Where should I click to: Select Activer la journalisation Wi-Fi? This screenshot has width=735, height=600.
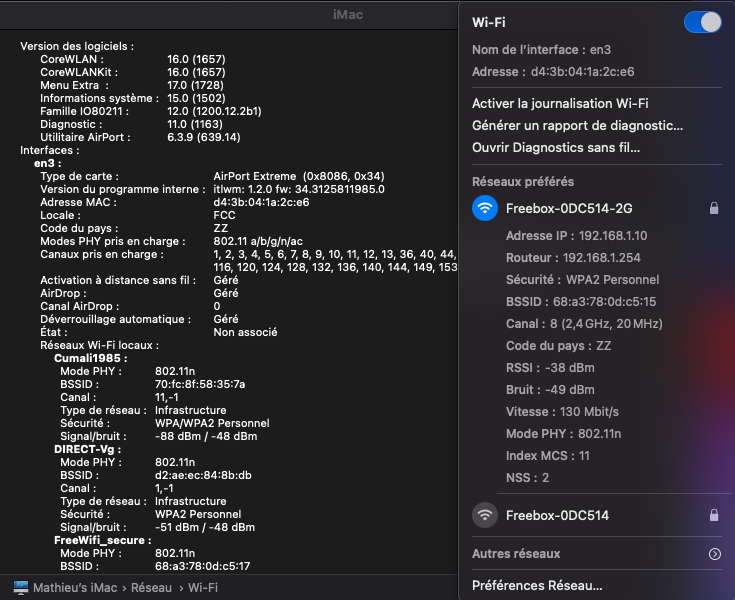(560, 104)
